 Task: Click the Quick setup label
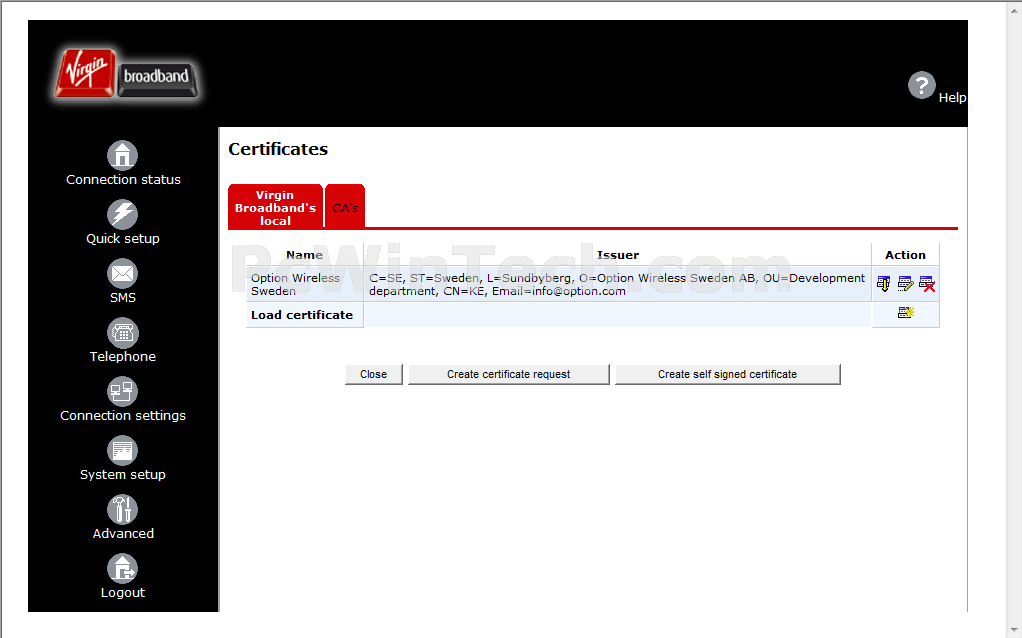(x=123, y=239)
